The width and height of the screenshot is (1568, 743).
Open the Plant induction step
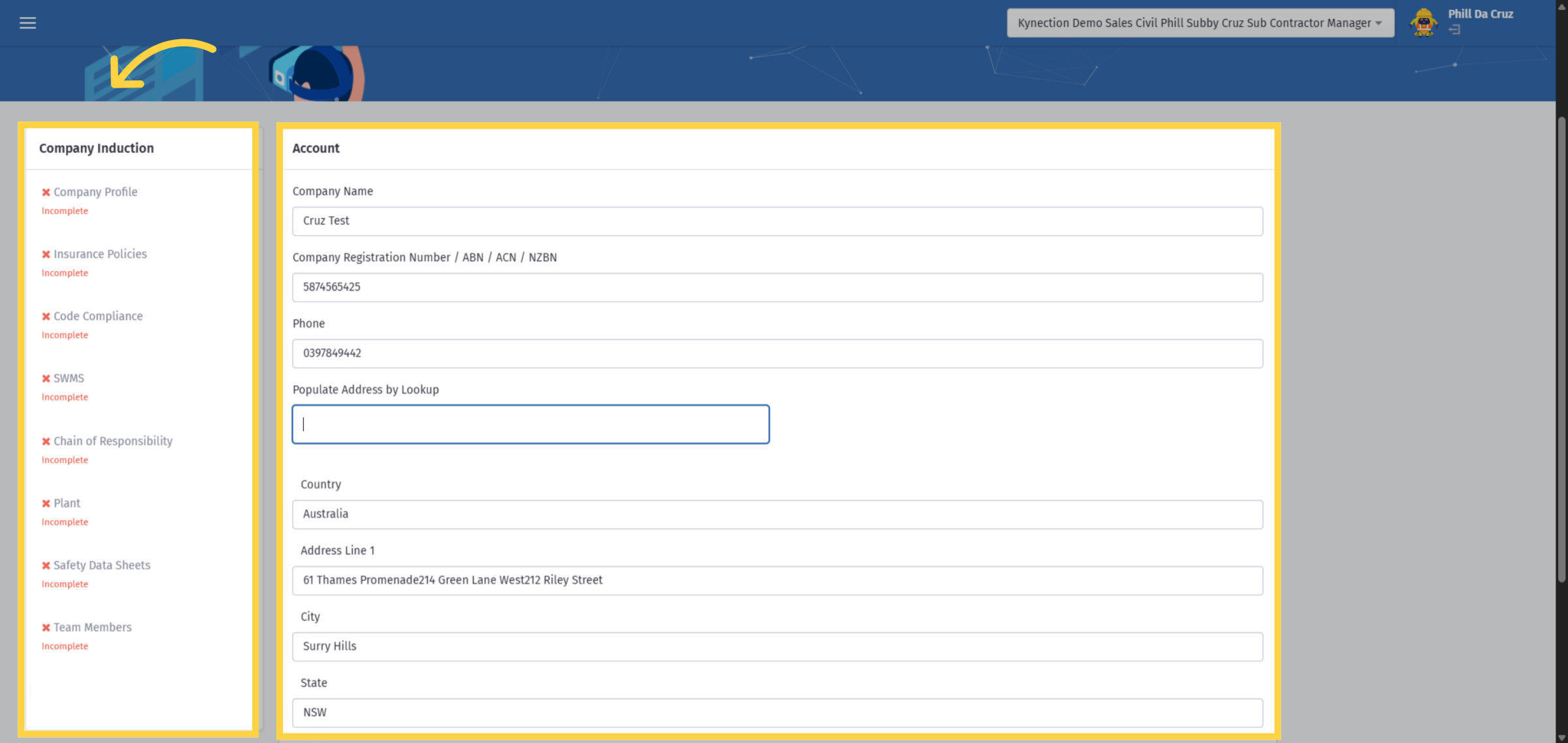point(67,503)
